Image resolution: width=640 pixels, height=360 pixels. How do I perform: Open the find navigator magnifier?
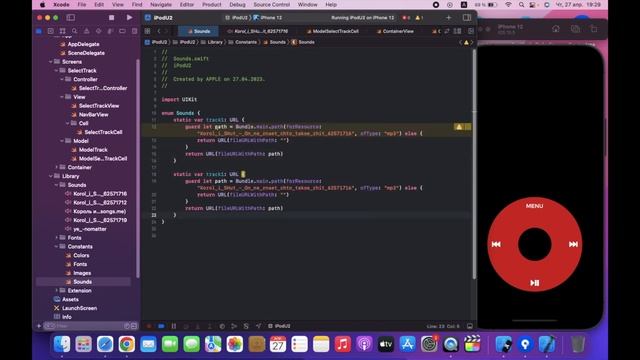(74, 31)
